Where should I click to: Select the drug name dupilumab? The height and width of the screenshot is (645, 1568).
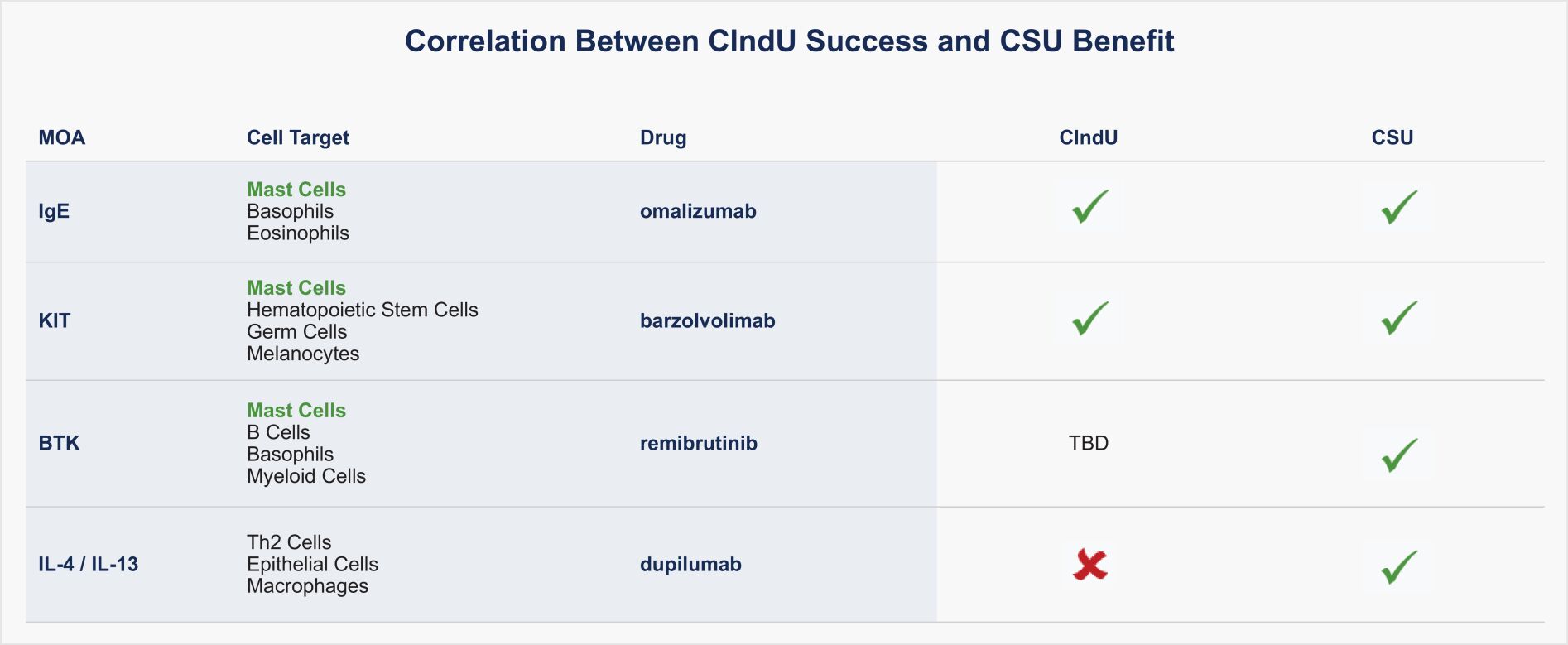coord(690,564)
